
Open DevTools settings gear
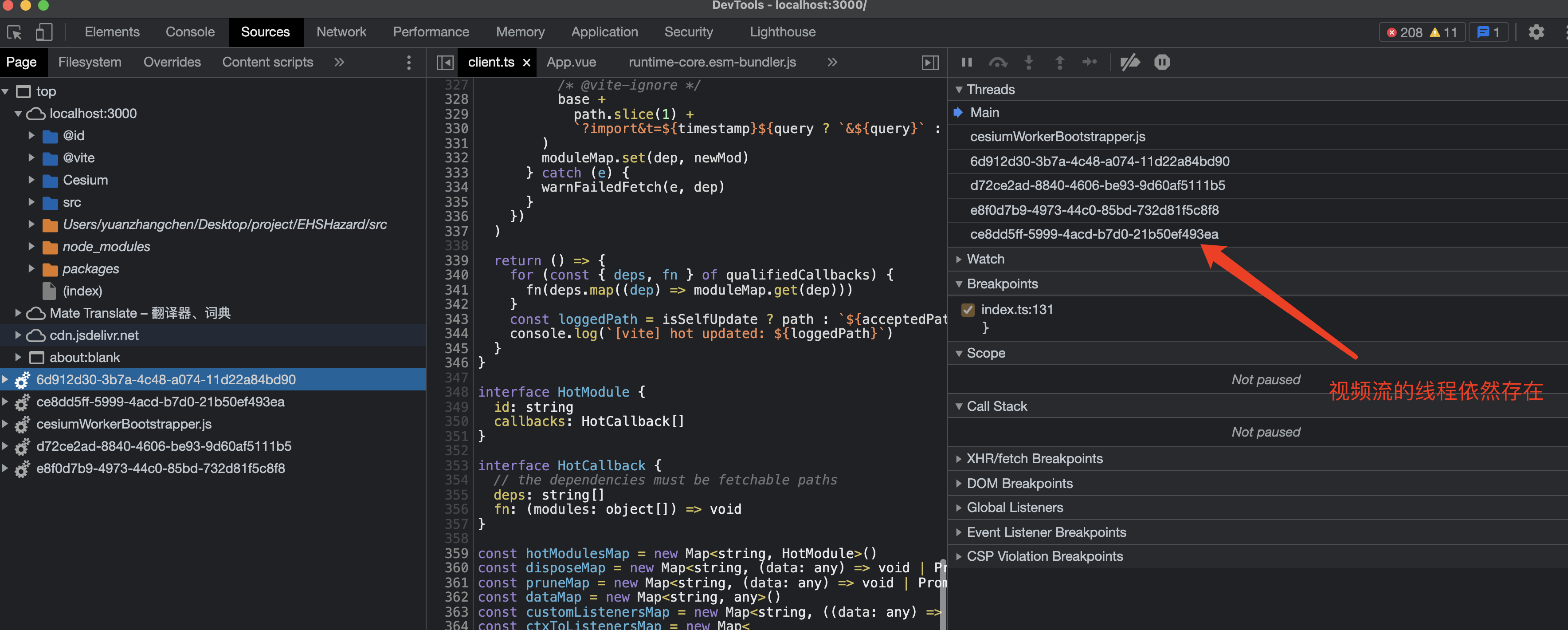[1536, 32]
